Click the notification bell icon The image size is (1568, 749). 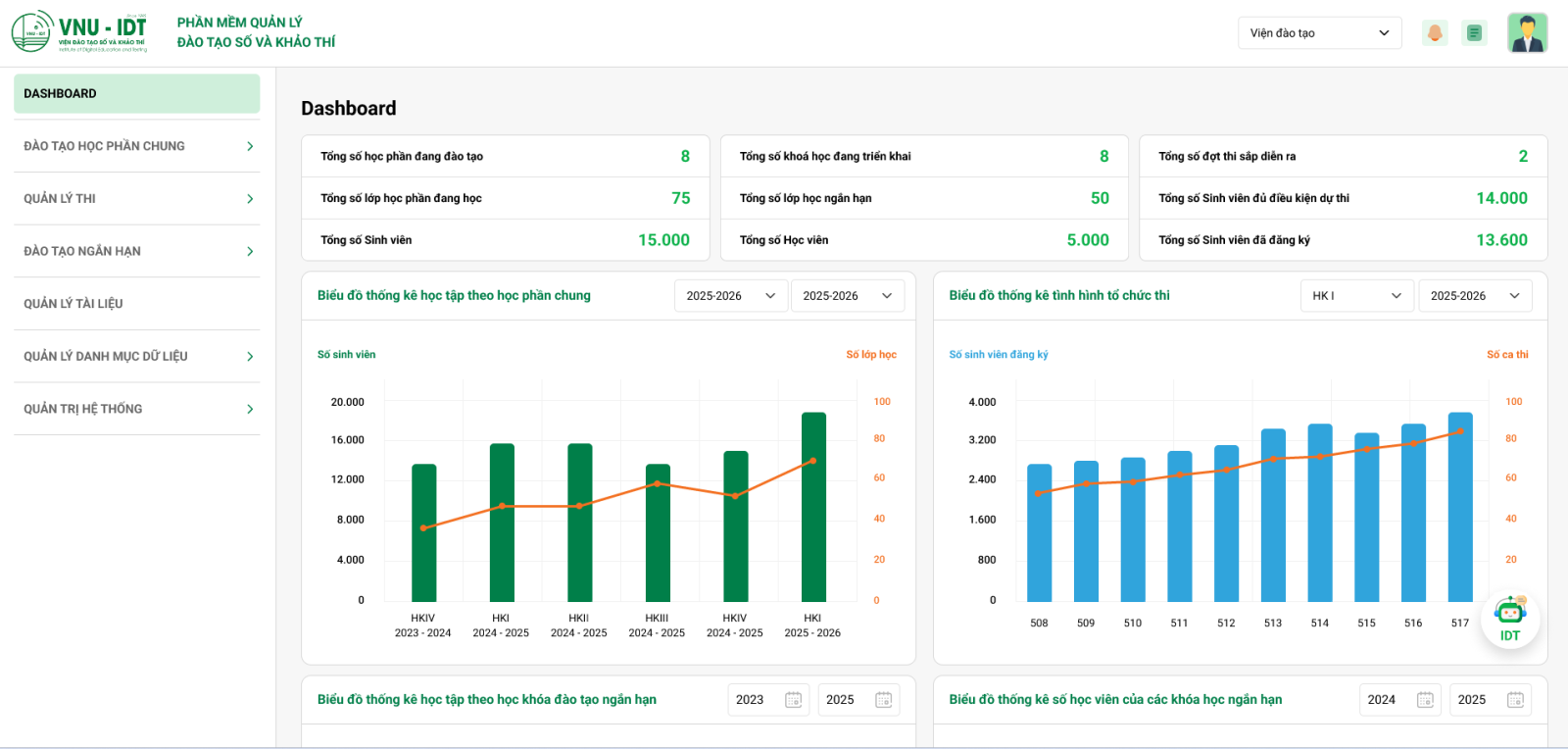(1435, 33)
